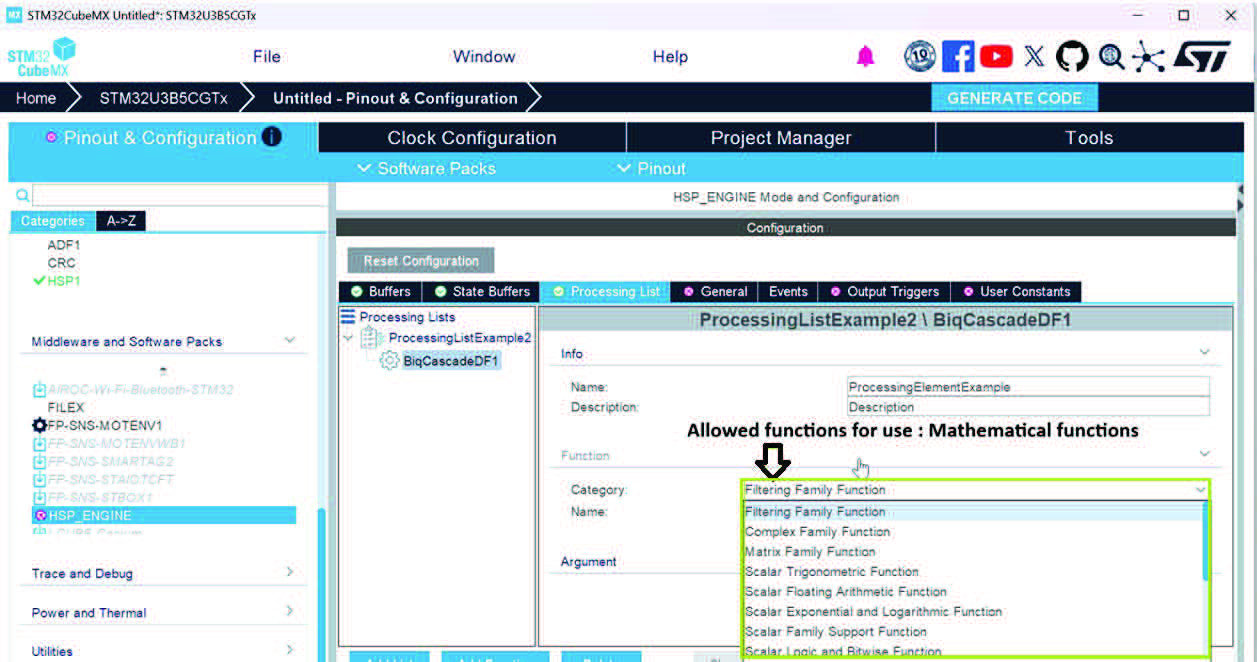Open the Help menu

670,57
